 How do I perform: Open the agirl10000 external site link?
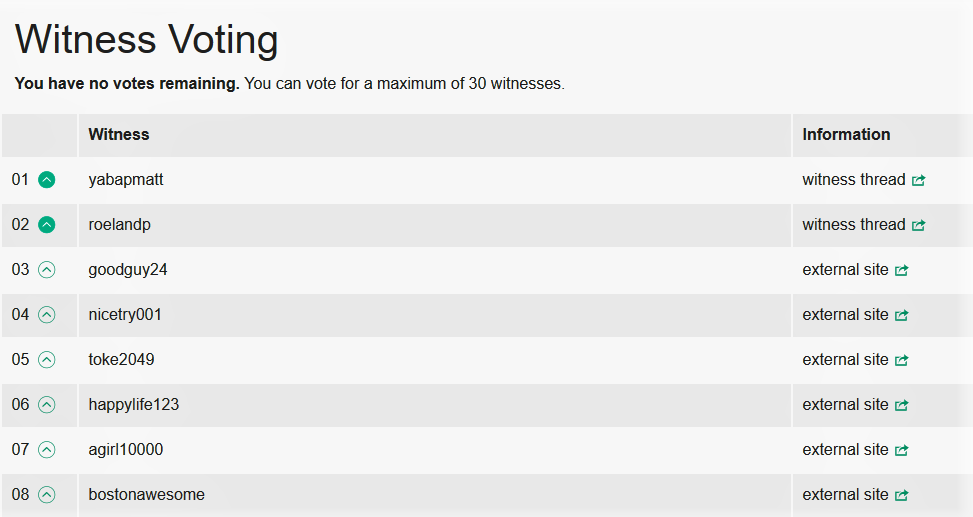click(845, 450)
